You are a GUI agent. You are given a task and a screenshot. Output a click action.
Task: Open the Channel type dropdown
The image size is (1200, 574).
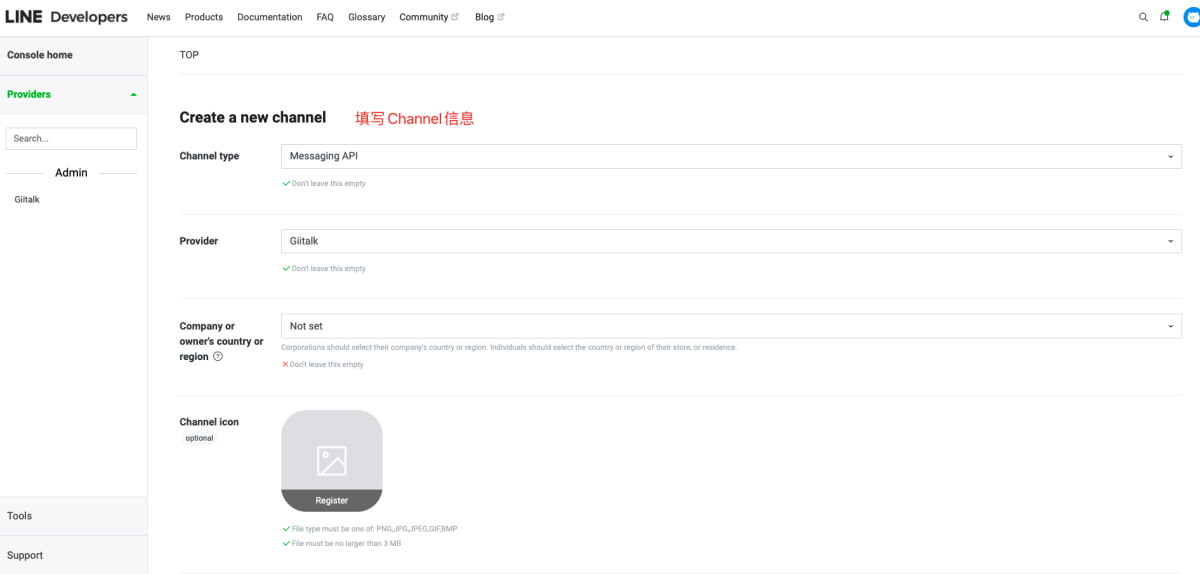(731, 157)
